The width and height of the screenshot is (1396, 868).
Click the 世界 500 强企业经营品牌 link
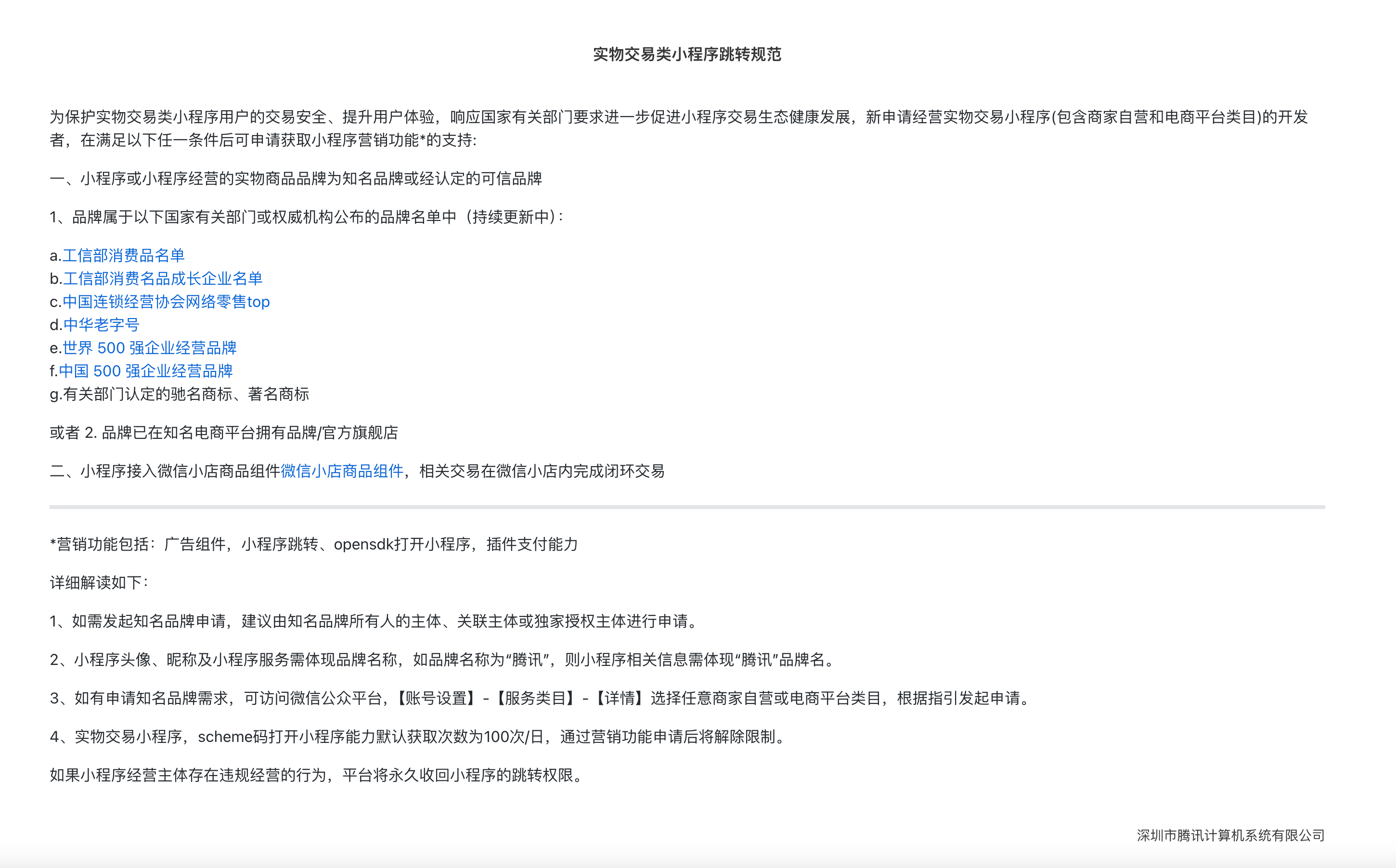[x=149, y=348]
